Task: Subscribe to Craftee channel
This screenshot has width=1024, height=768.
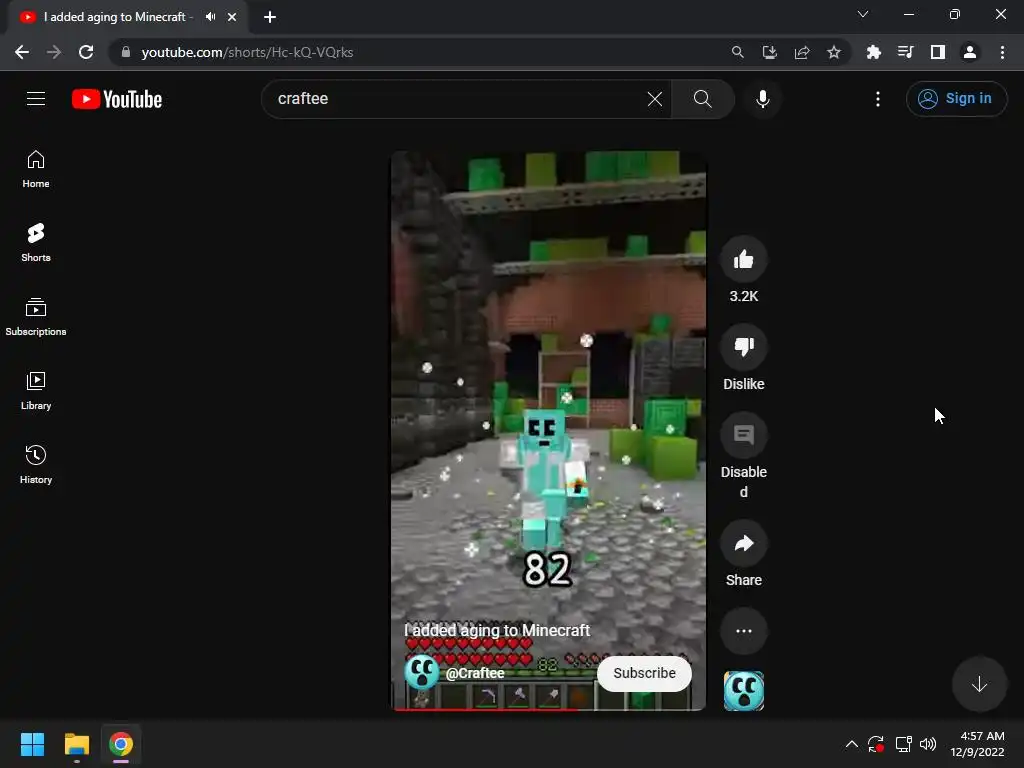Action: coord(644,673)
